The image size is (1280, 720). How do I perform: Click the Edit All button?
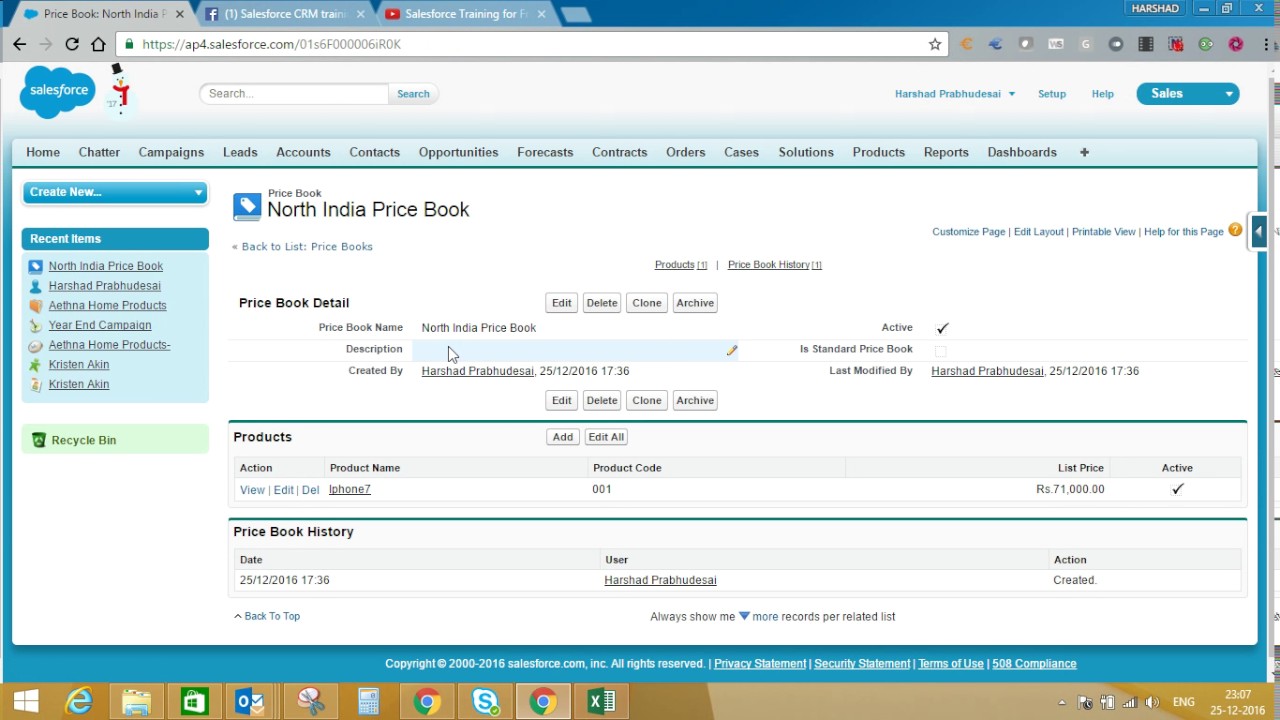point(606,437)
